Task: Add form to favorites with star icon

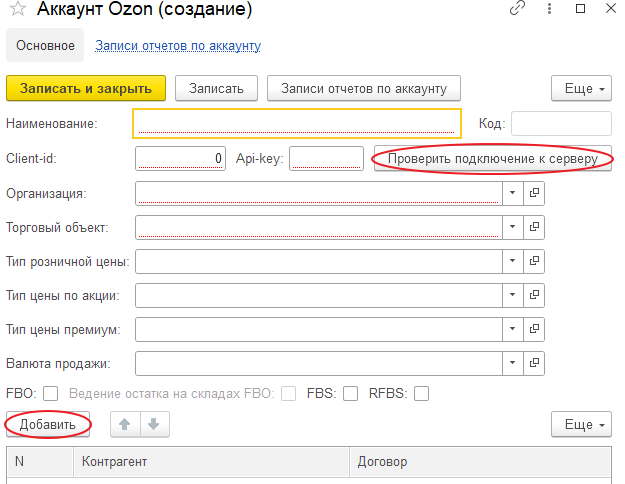Action: point(18,8)
